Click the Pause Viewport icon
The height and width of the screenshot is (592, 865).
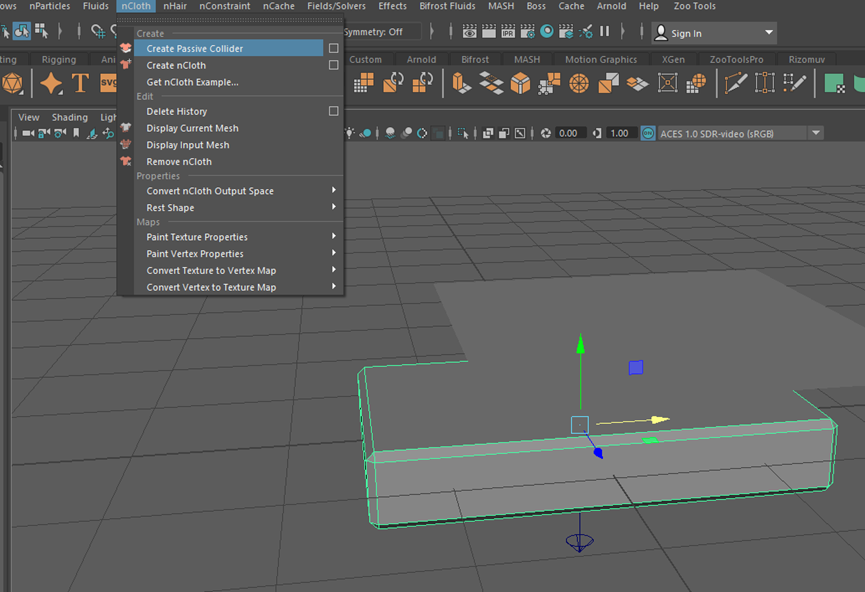point(605,31)
